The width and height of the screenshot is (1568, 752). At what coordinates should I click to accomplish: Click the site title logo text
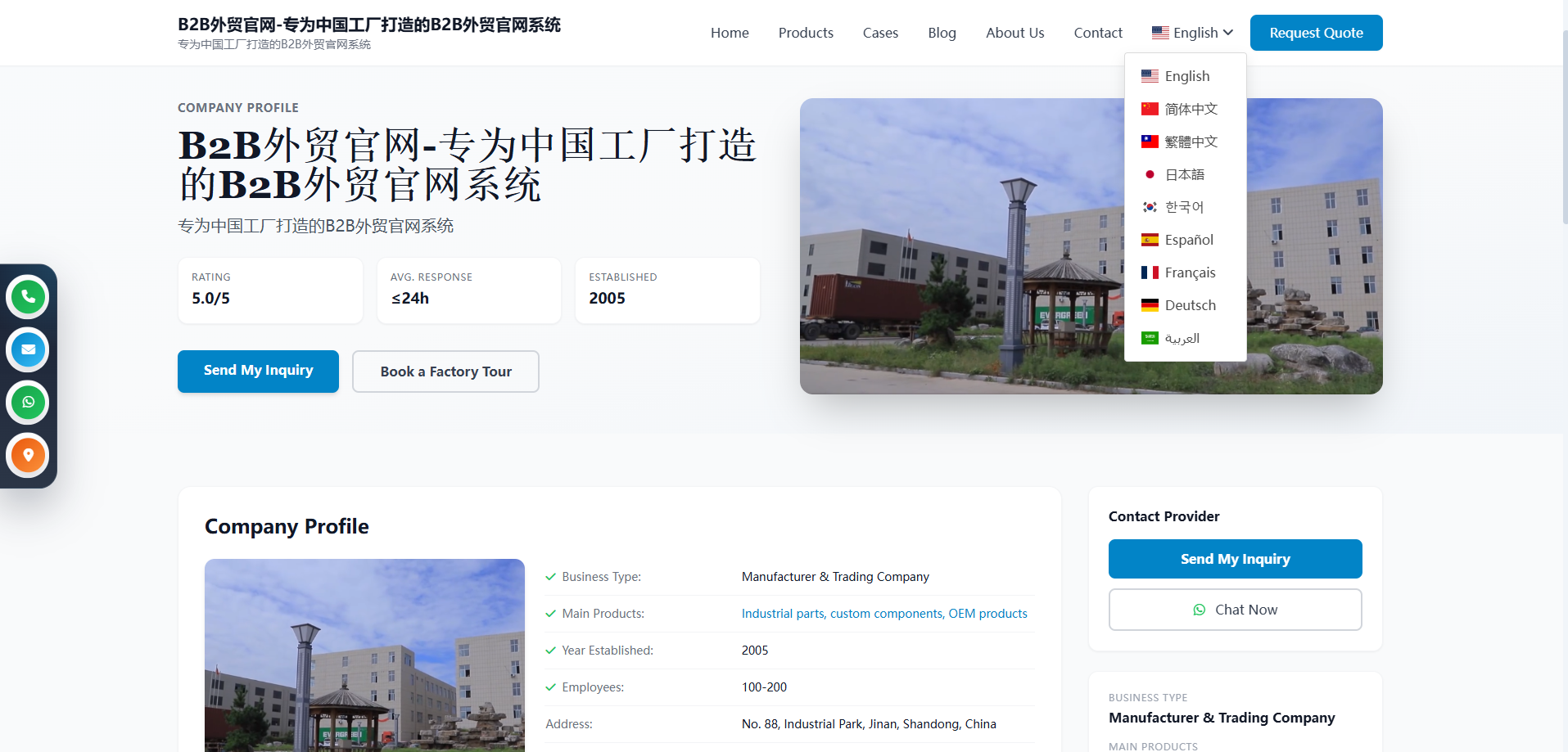point(369,25)
